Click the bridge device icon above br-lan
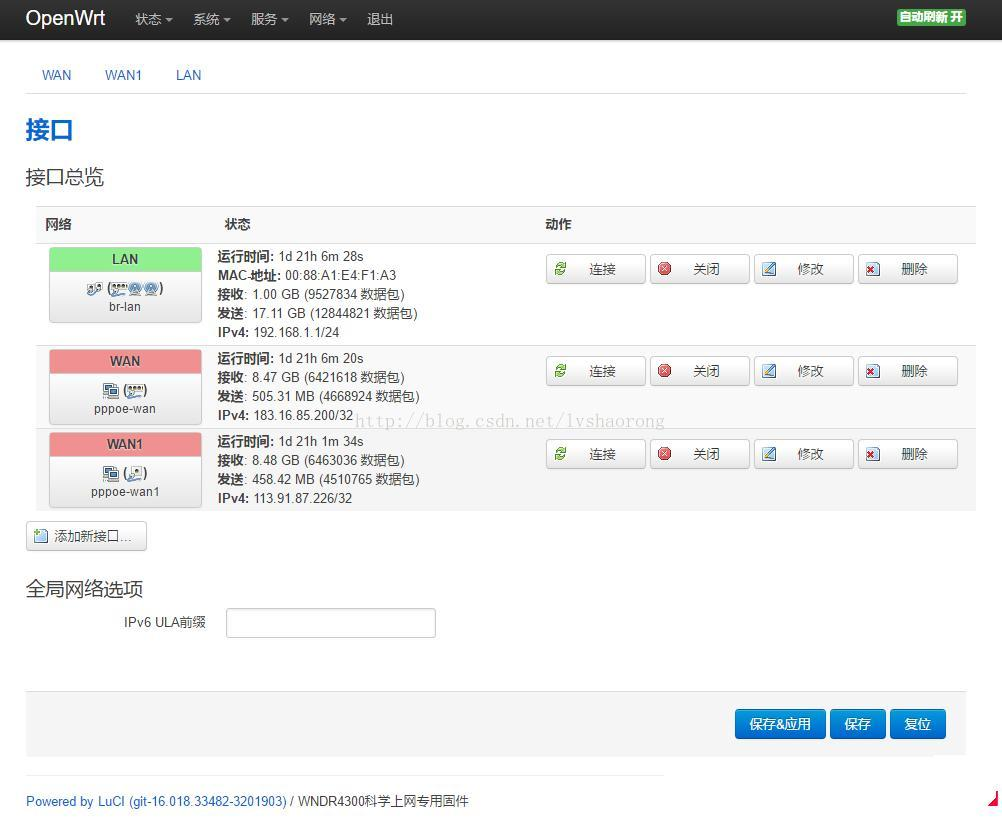The height and width of the screenshot is (820, 1002). click(94, 289)
